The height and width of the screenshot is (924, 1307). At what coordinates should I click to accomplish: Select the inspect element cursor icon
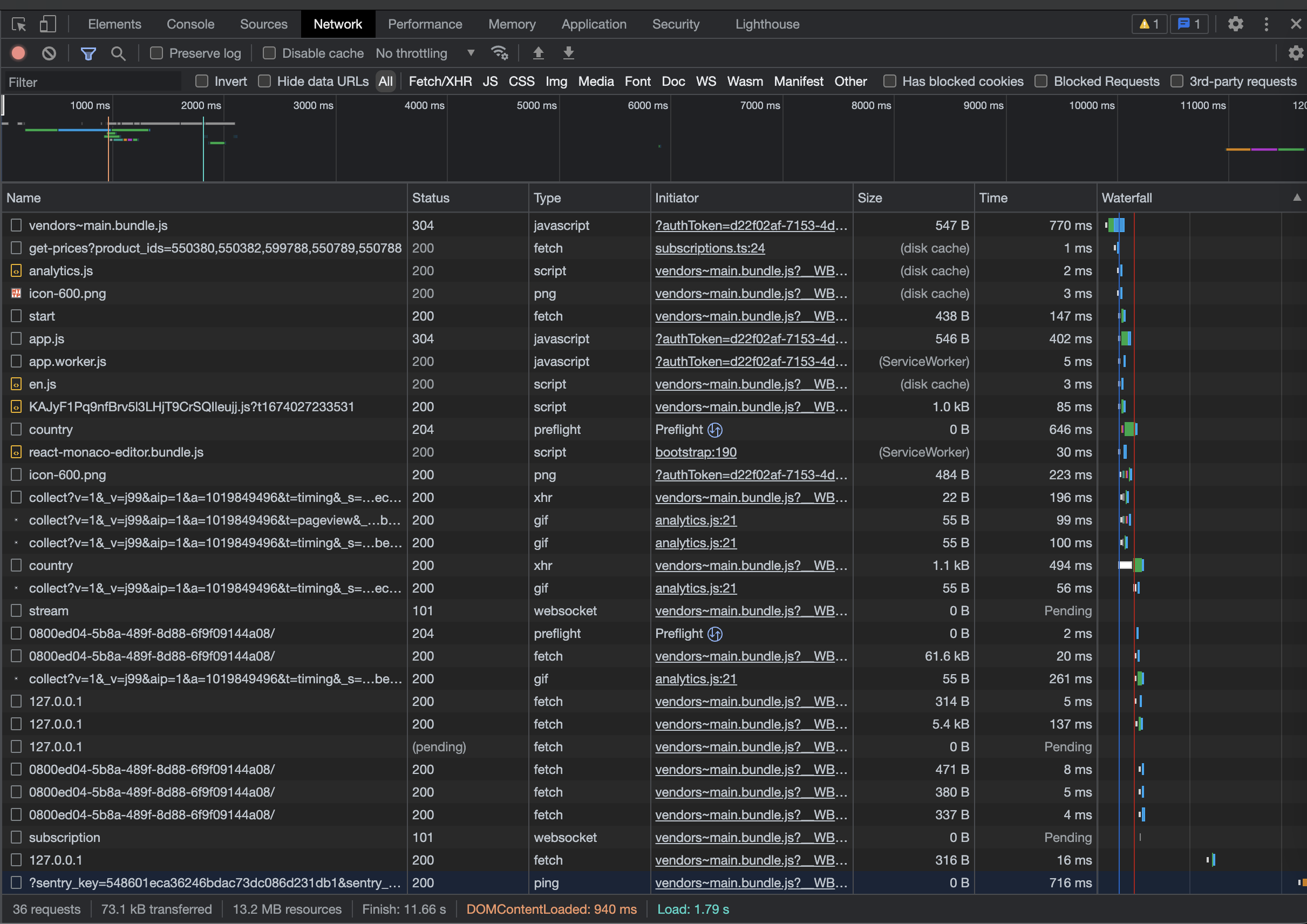point(19,24)
